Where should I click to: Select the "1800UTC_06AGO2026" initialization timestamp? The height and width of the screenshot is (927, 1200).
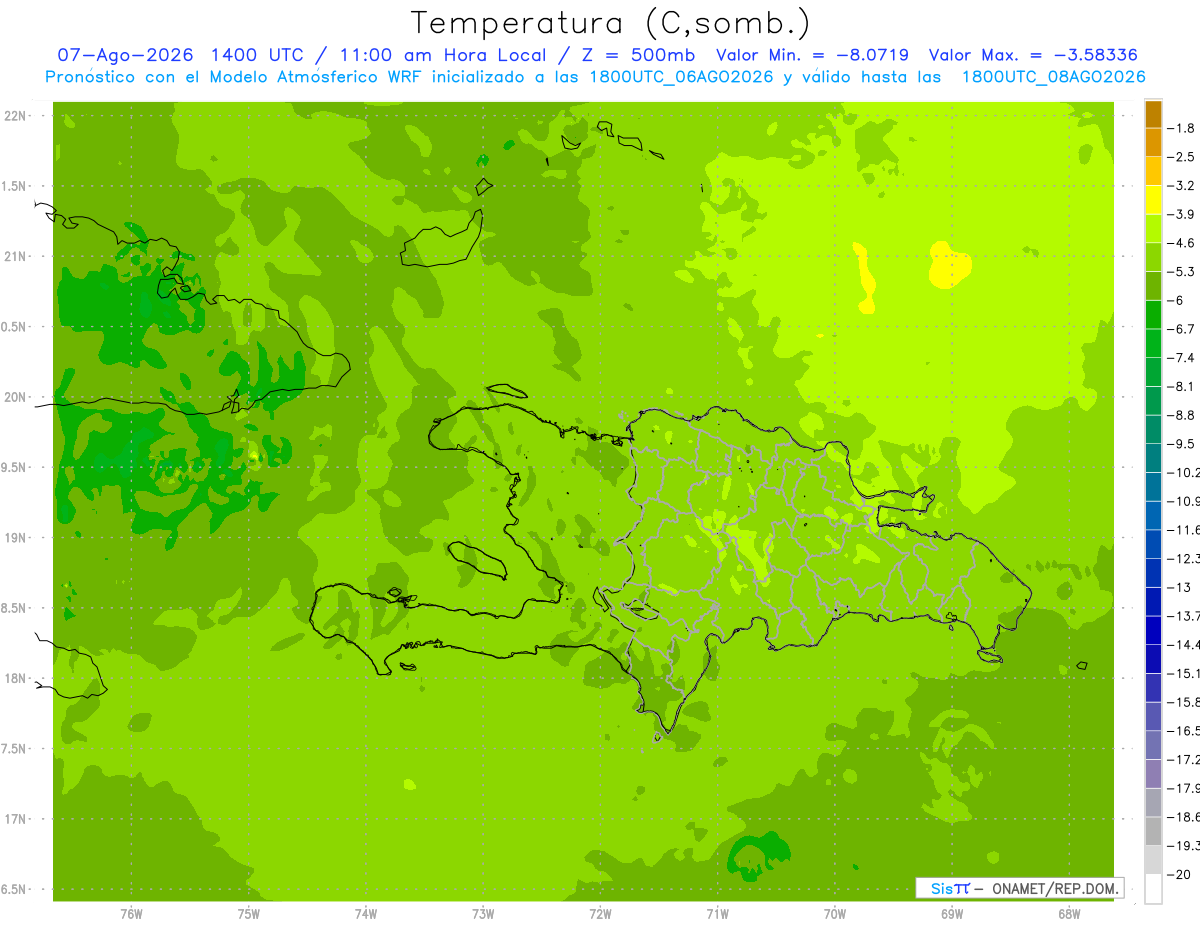coord(680,77)
